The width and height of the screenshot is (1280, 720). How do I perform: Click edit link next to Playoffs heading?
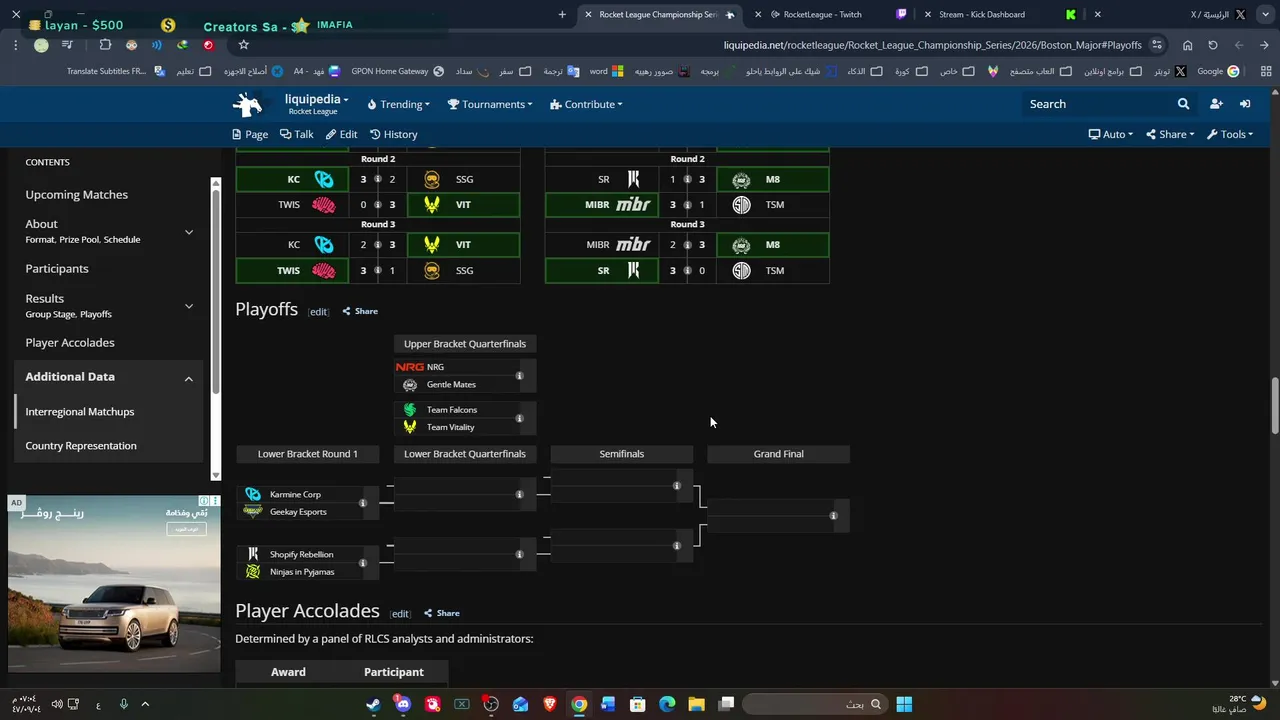[x=318, y=312]
